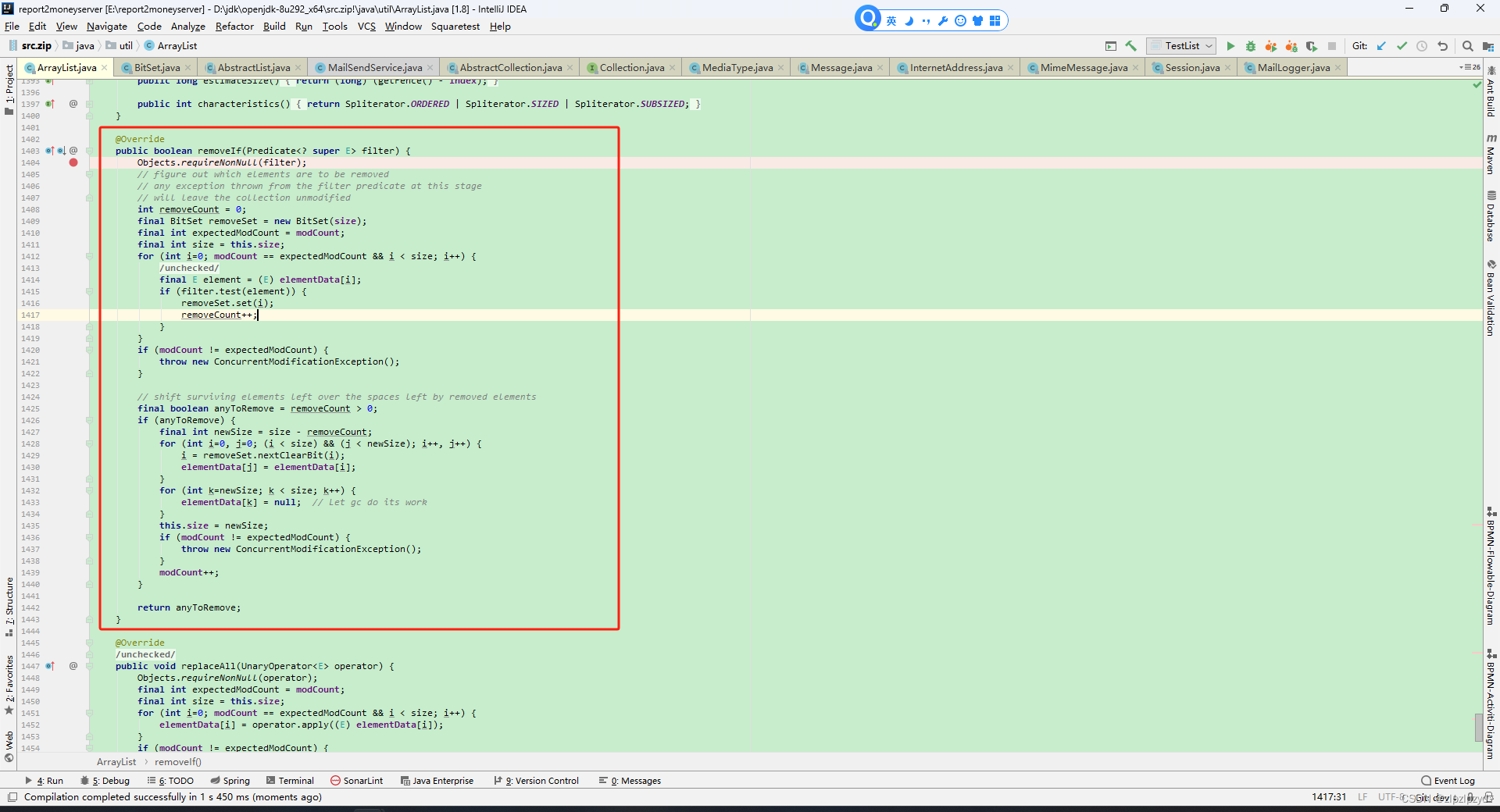The width and height of the screenshot is (1500, 812).
Task: Open the Project tool window
Action: click(9, 89)
